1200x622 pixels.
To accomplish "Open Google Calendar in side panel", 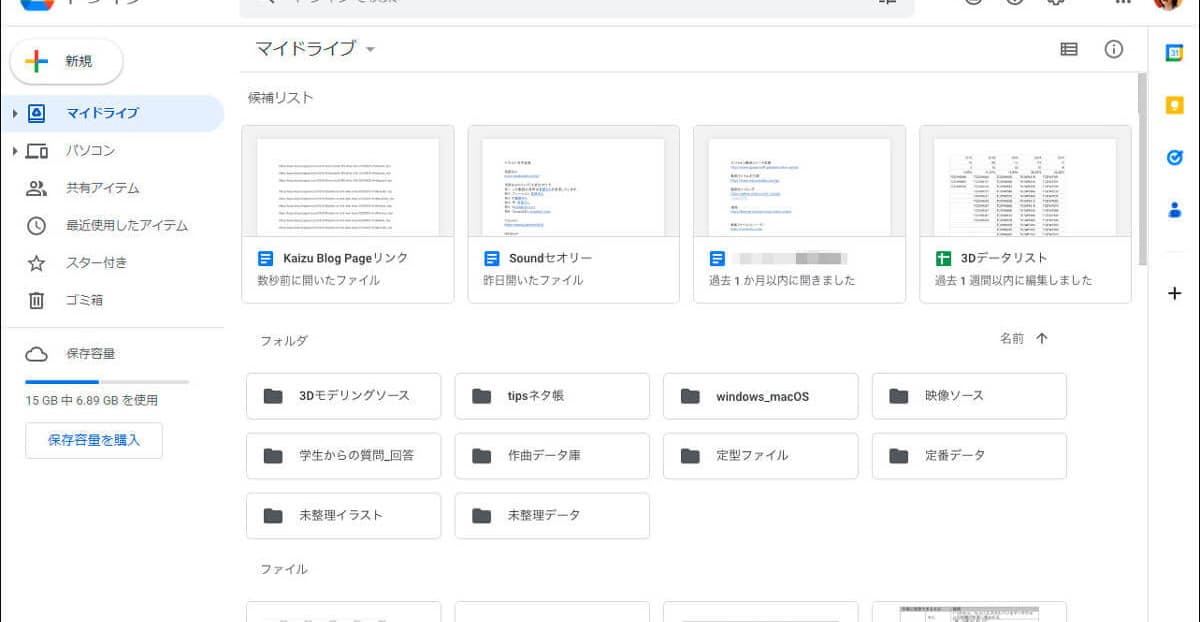I will point(1175,54).
